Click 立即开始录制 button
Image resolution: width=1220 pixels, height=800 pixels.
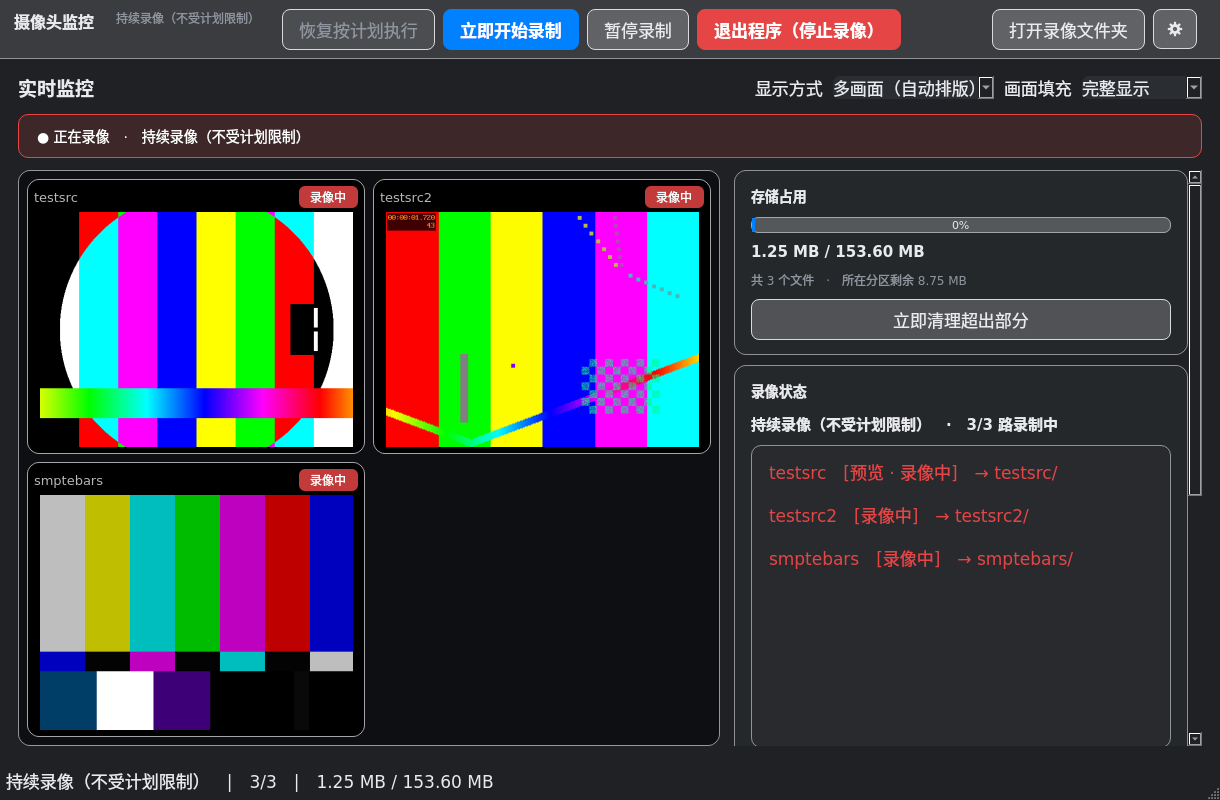(x=511, y=30)
